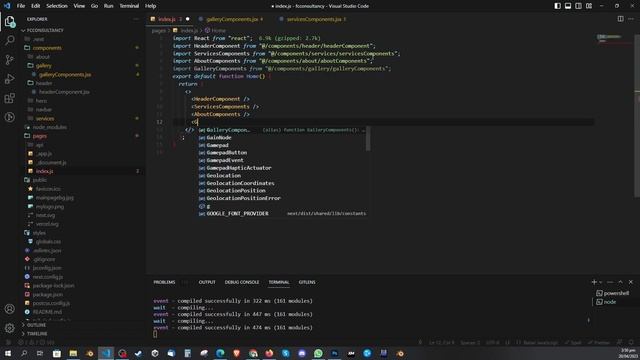The height and width of the screenshot is (360, 640).
Task: Collapse the components folder
Action: point(47,48)
